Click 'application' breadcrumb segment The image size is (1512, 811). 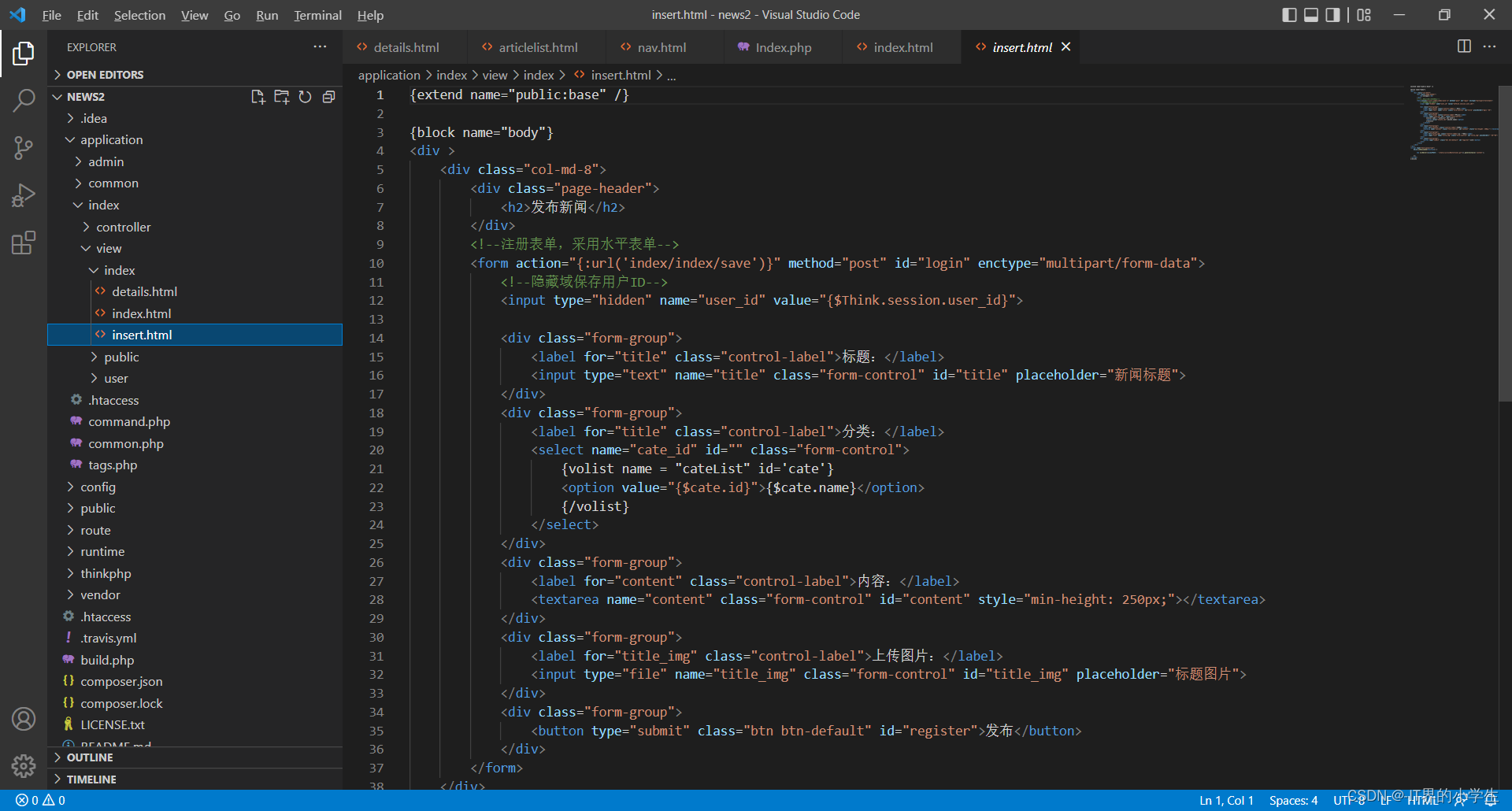point(389,75)
